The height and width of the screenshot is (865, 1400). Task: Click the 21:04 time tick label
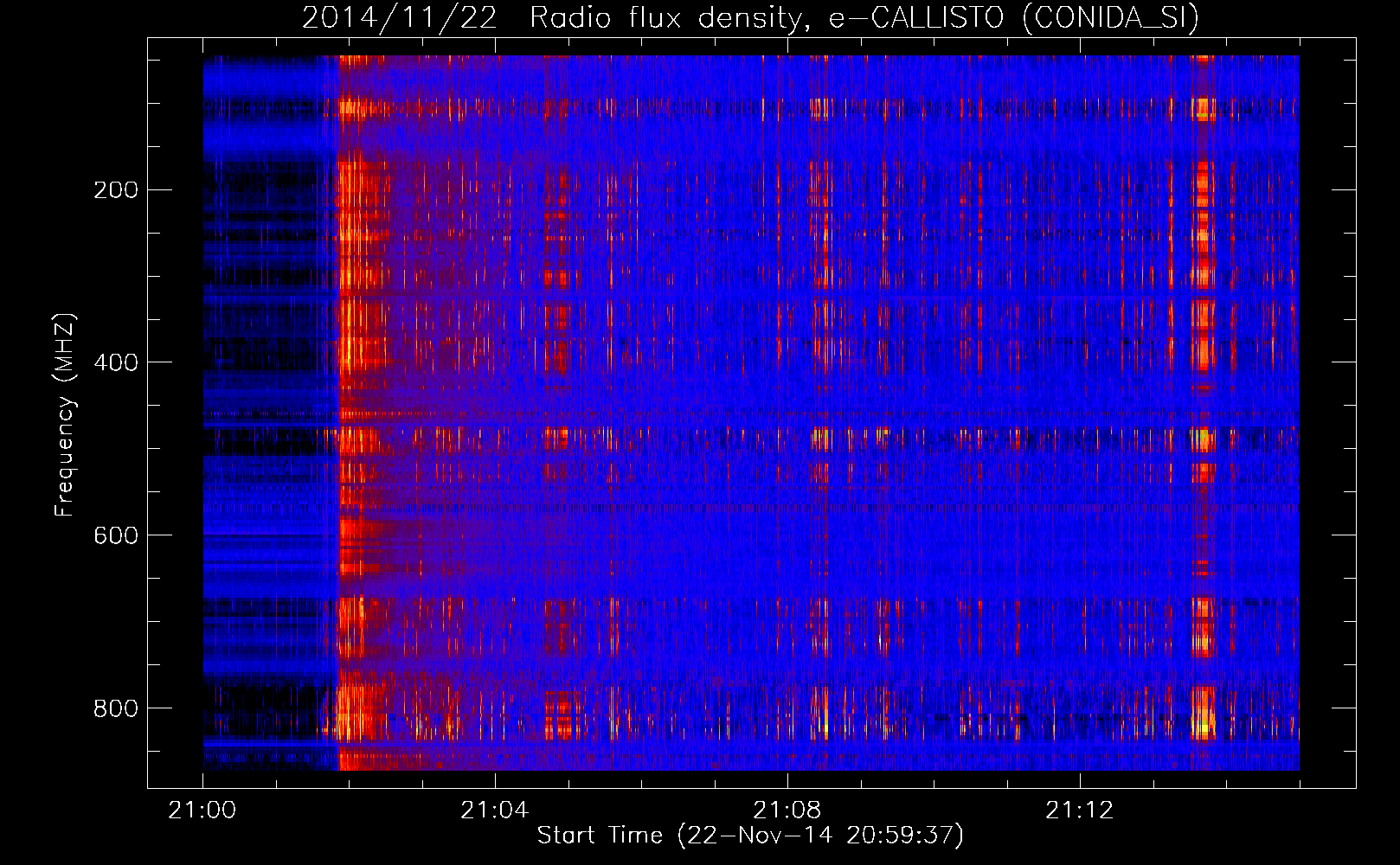[495, 811]
